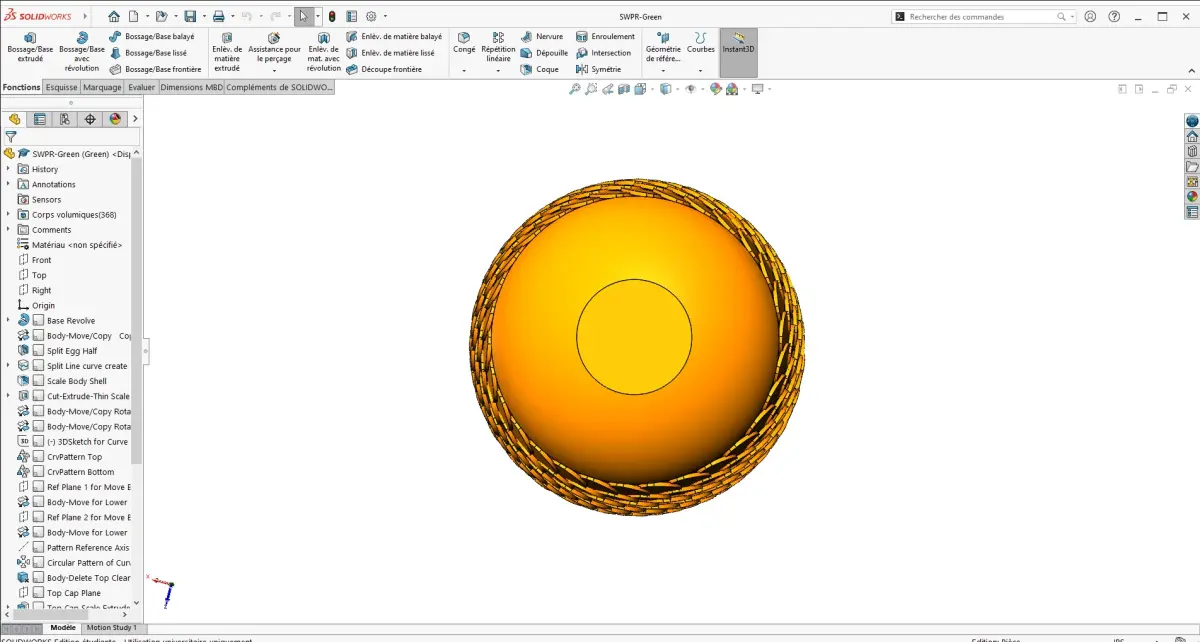1200x642 pixels.
Task: Click the Section View icon
Action: (x=625, y=89)
